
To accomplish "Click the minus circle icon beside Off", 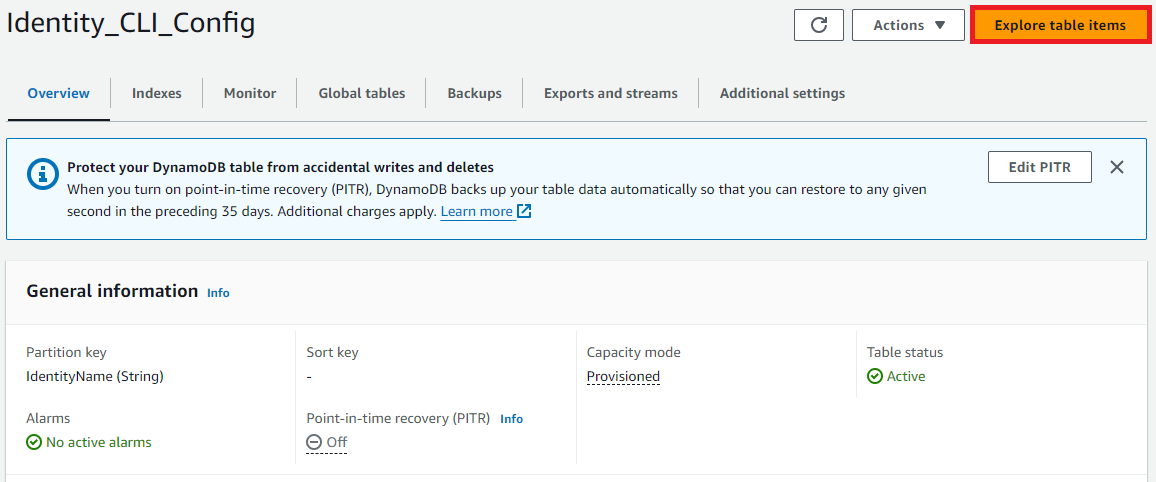I will [x=314, y=442].
